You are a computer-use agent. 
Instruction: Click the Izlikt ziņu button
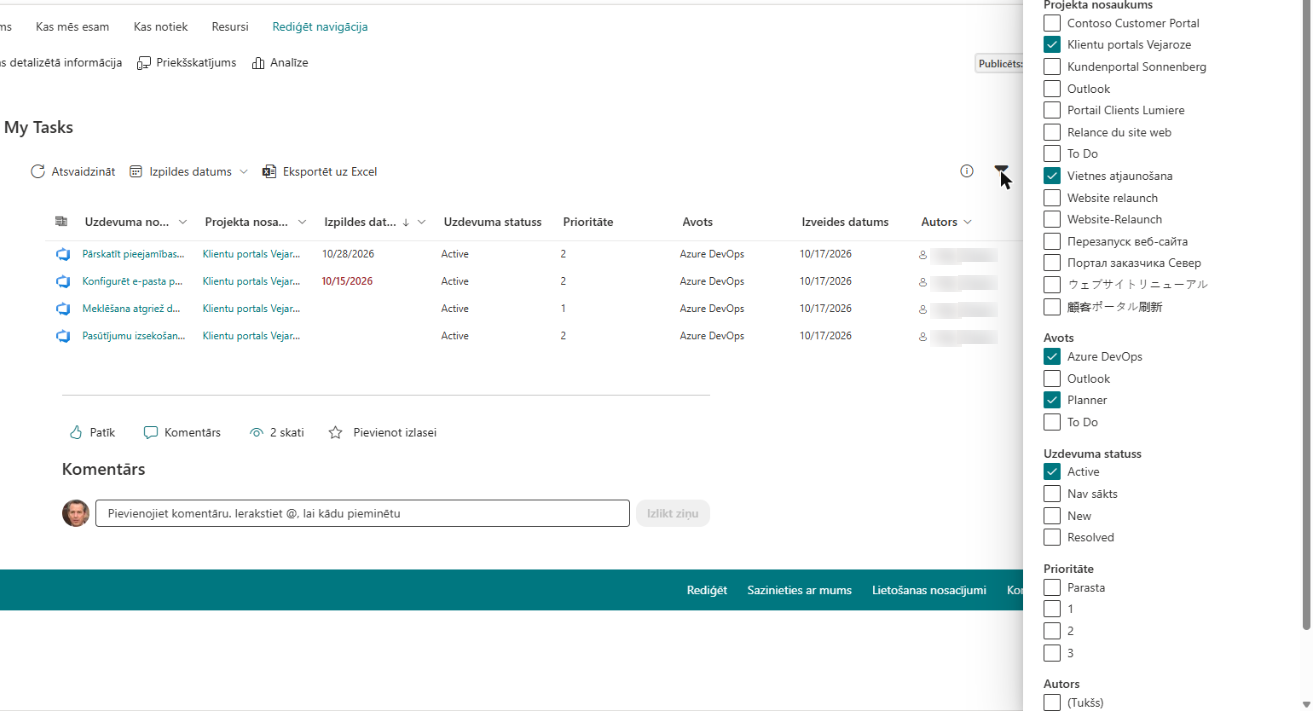(673, 514)
